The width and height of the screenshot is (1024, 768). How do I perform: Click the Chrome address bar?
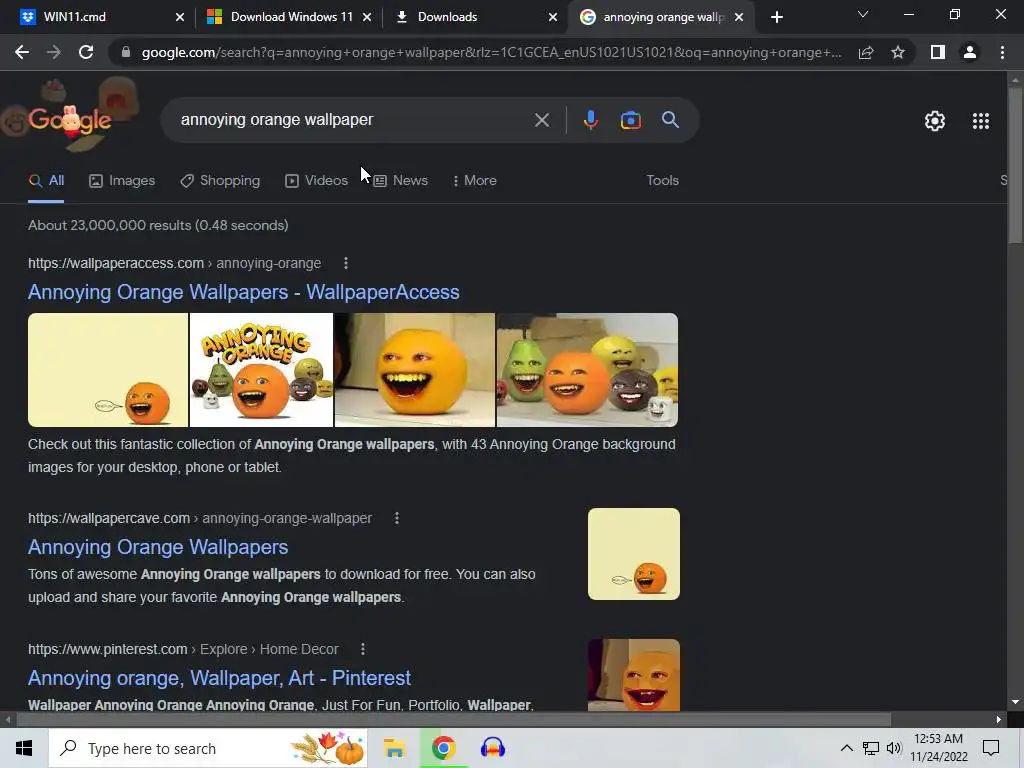pos(491,52)
